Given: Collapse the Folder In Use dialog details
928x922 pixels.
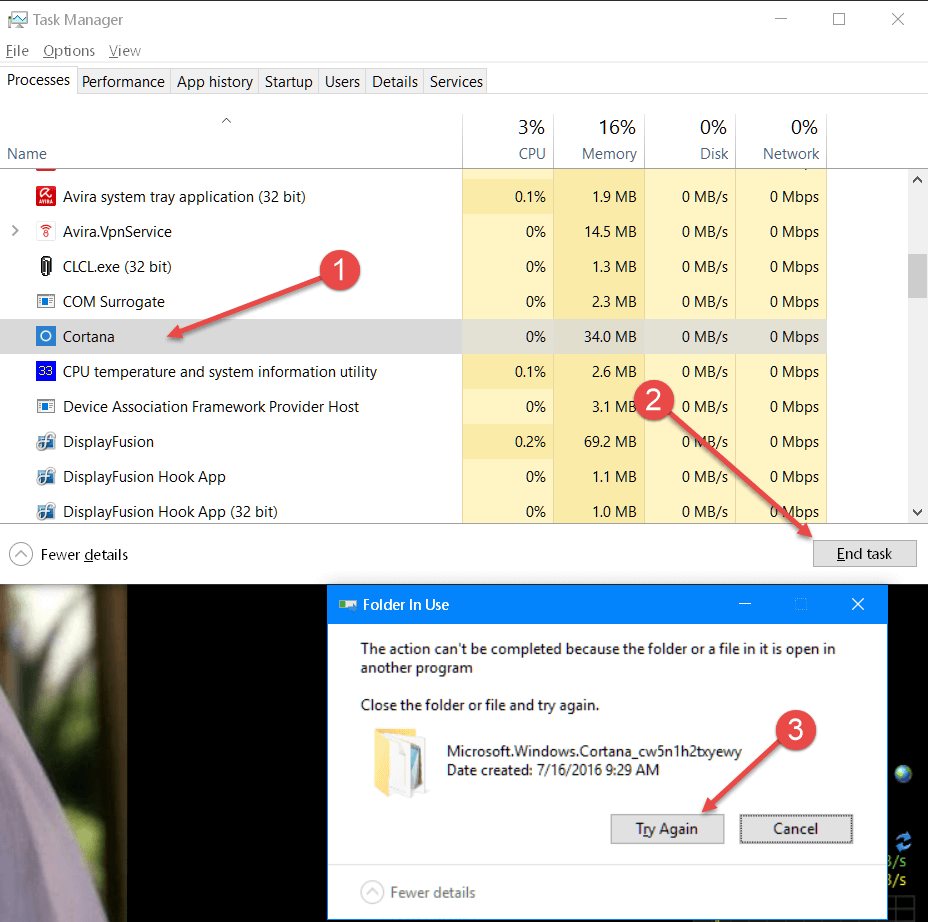Looking at the screenshot, I should pyautogui.click(x=418, y=892).
